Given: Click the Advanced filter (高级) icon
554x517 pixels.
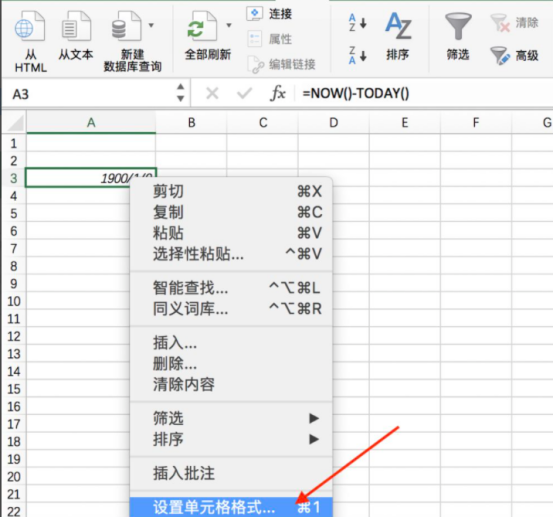Looking at the screenshot, I should 514,55.
